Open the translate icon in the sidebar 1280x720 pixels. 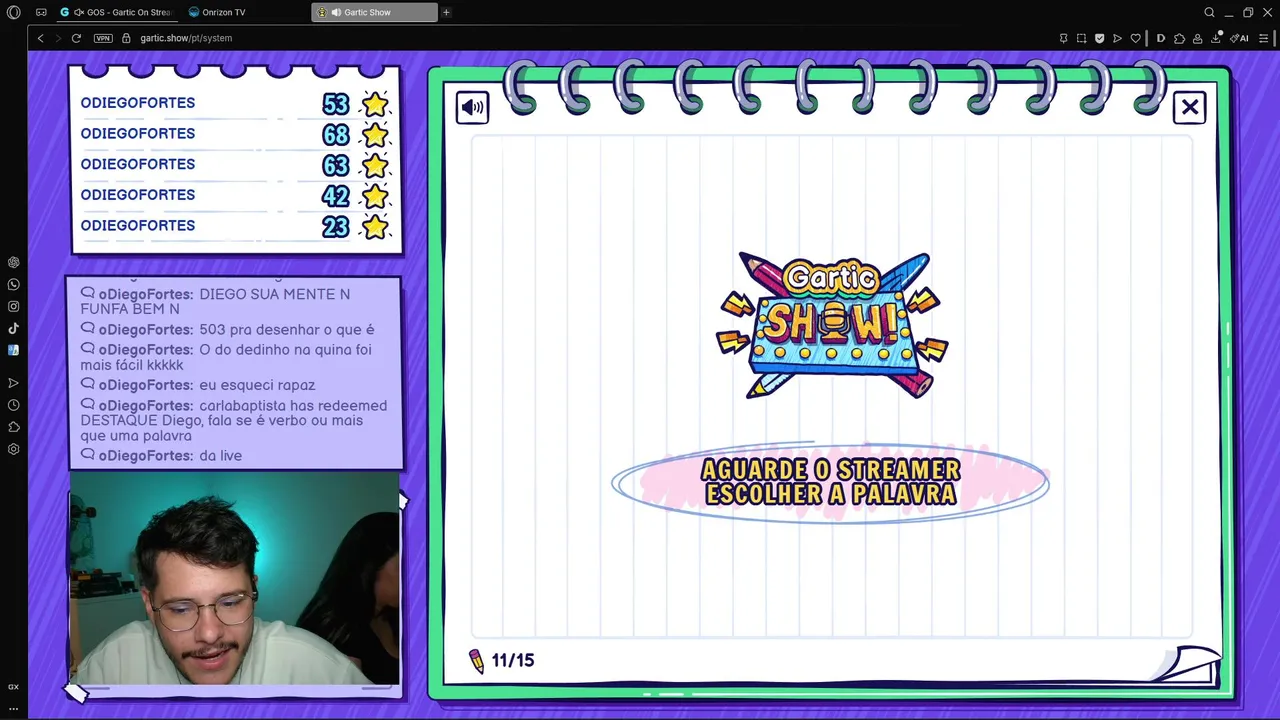(x=13, y=350)
